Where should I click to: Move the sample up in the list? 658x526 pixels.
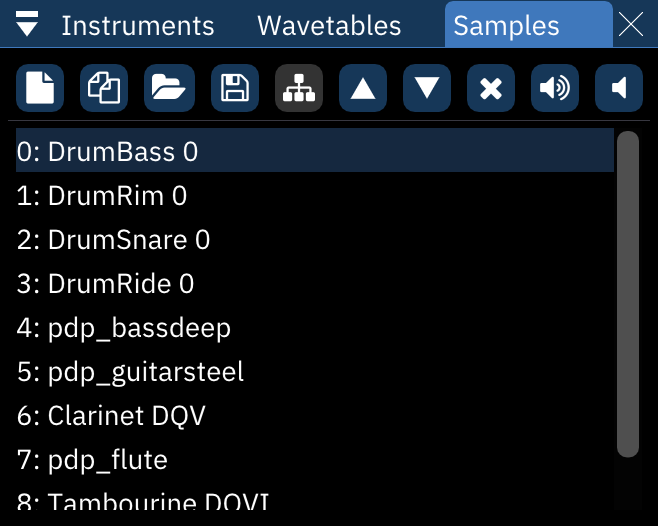coord(363,88)
